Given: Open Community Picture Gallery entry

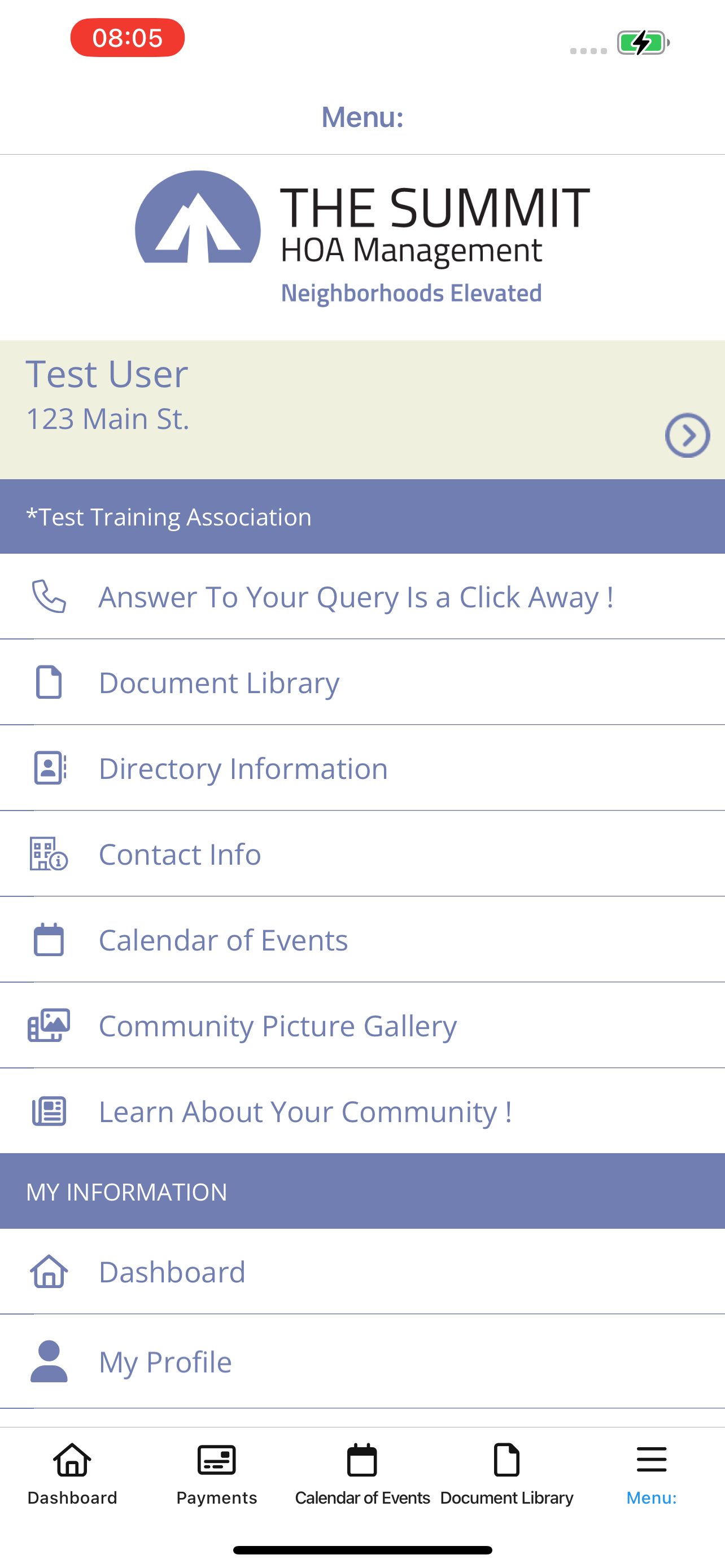Looking at the screenshot, I should tap(362, 1025).
